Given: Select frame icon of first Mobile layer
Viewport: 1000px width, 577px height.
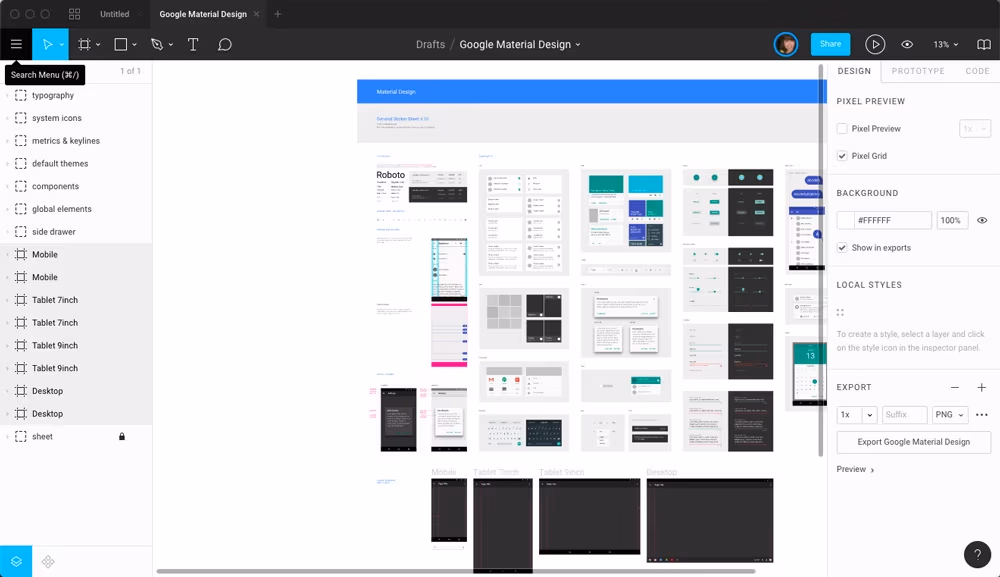Looking at the screenshot, I should pyautogui.click(x=20, y=254).
